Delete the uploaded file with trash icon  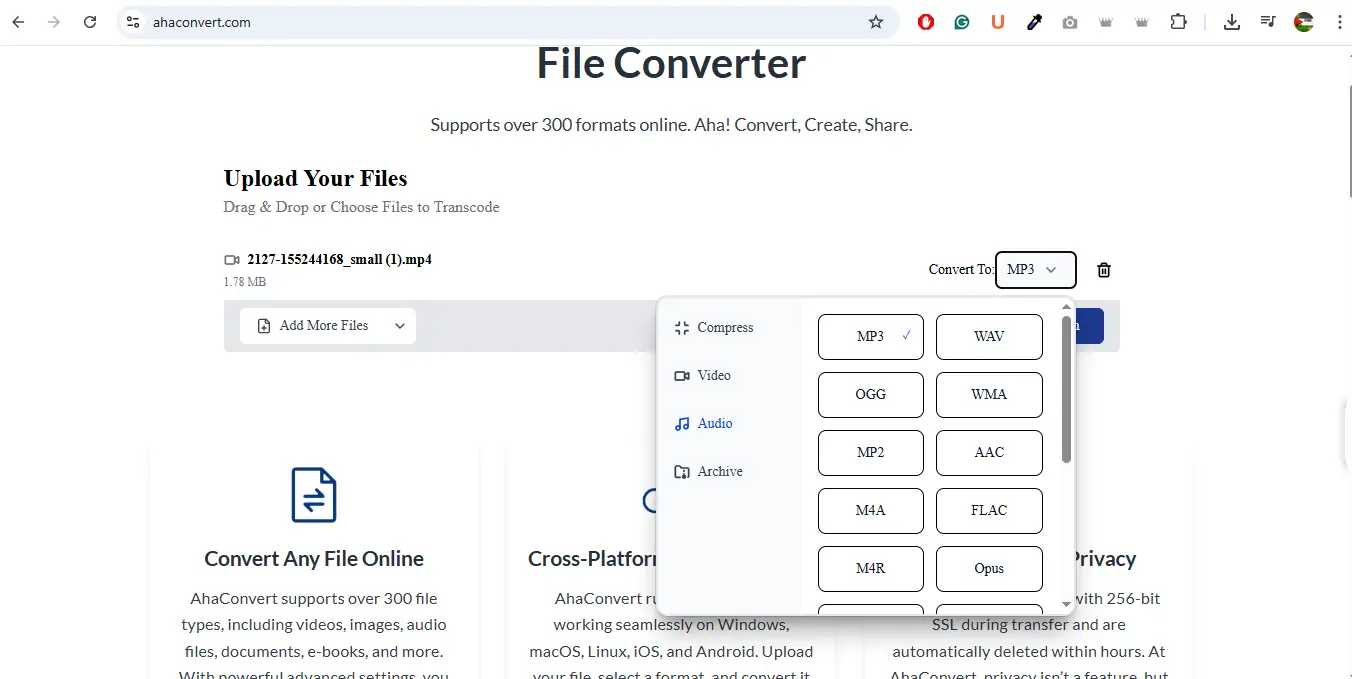pyautogui.click(x=1104, y=270)
